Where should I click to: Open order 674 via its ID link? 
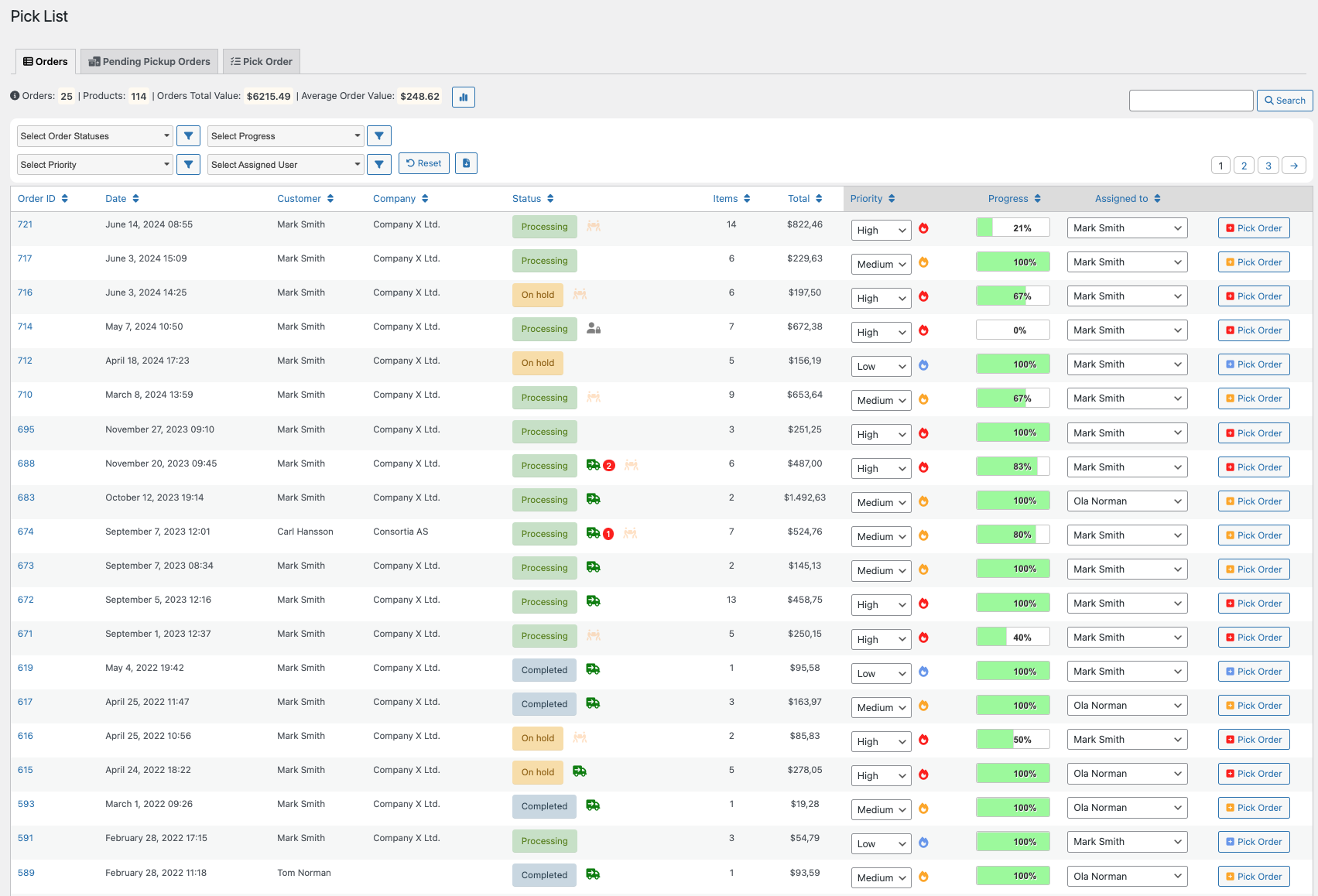pyautogui.click(x=26, y=532)
